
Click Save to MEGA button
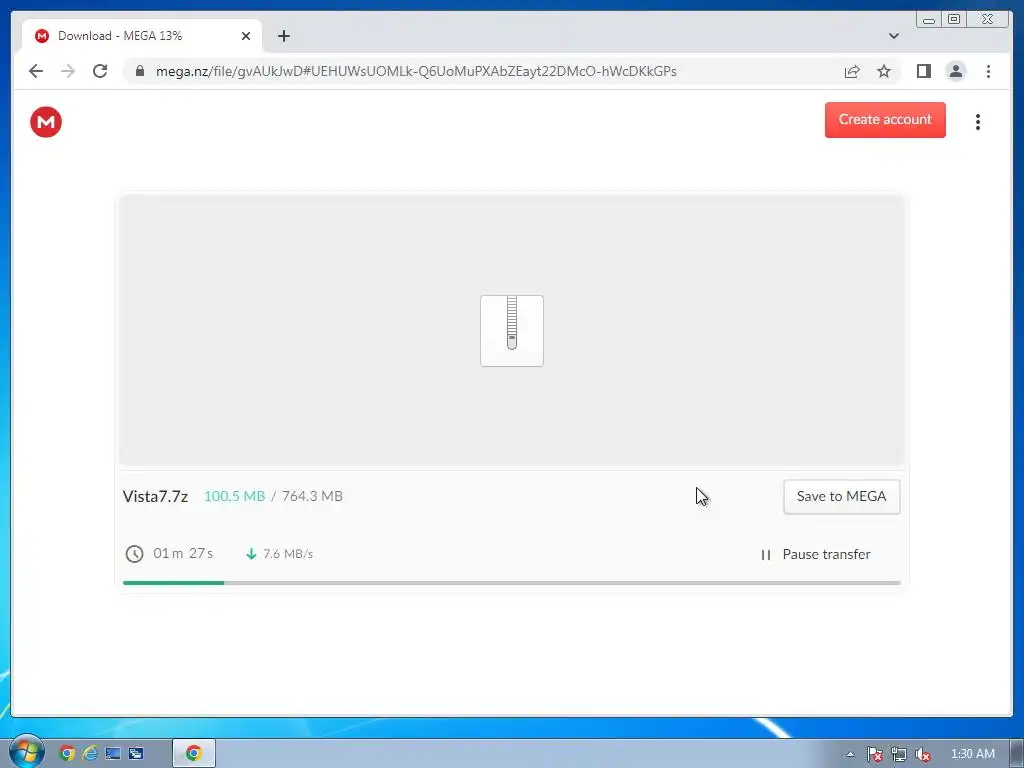click(x=841, y=496)
